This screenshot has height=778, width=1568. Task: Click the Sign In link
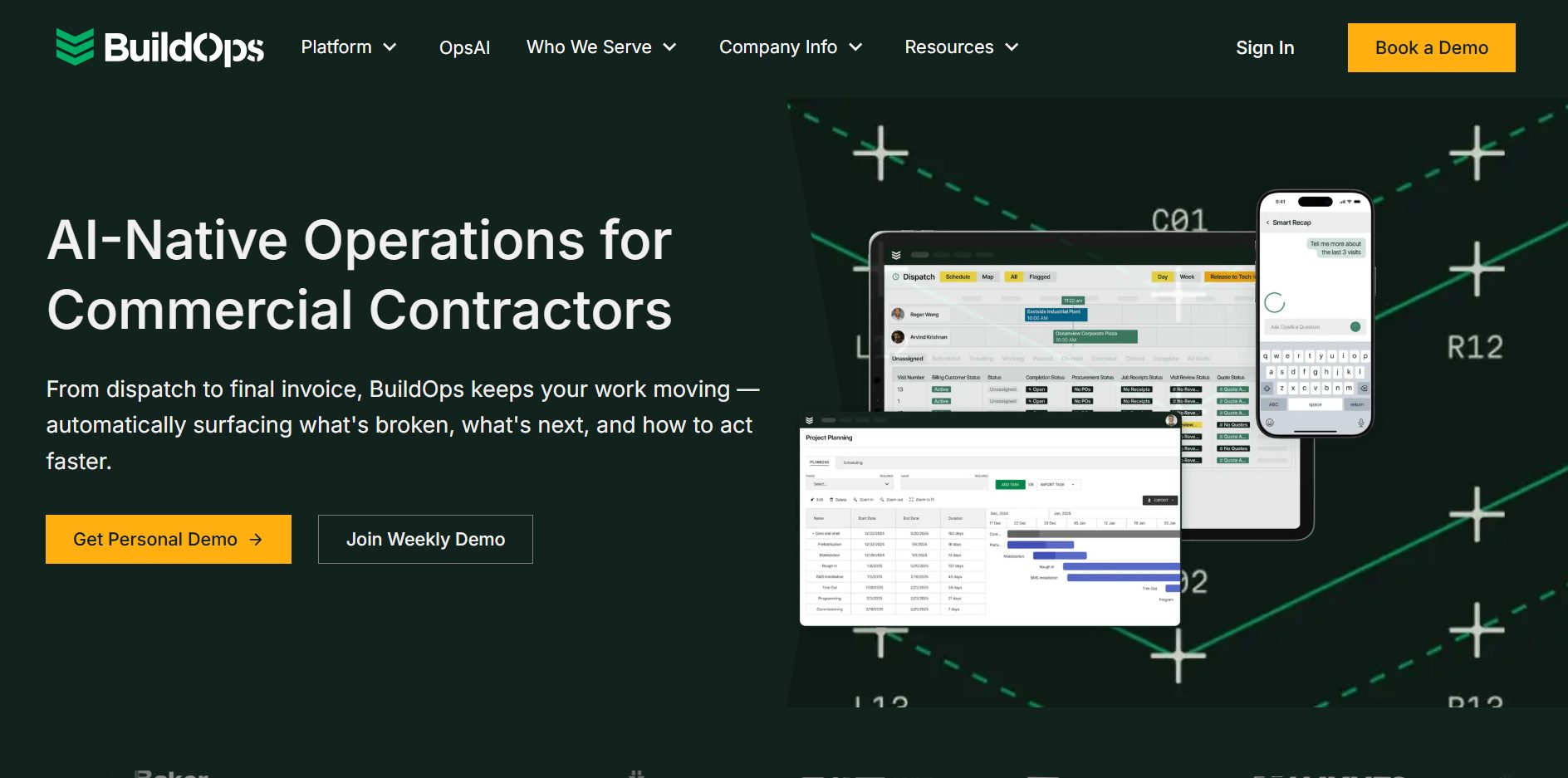[x=1264, y=47]
